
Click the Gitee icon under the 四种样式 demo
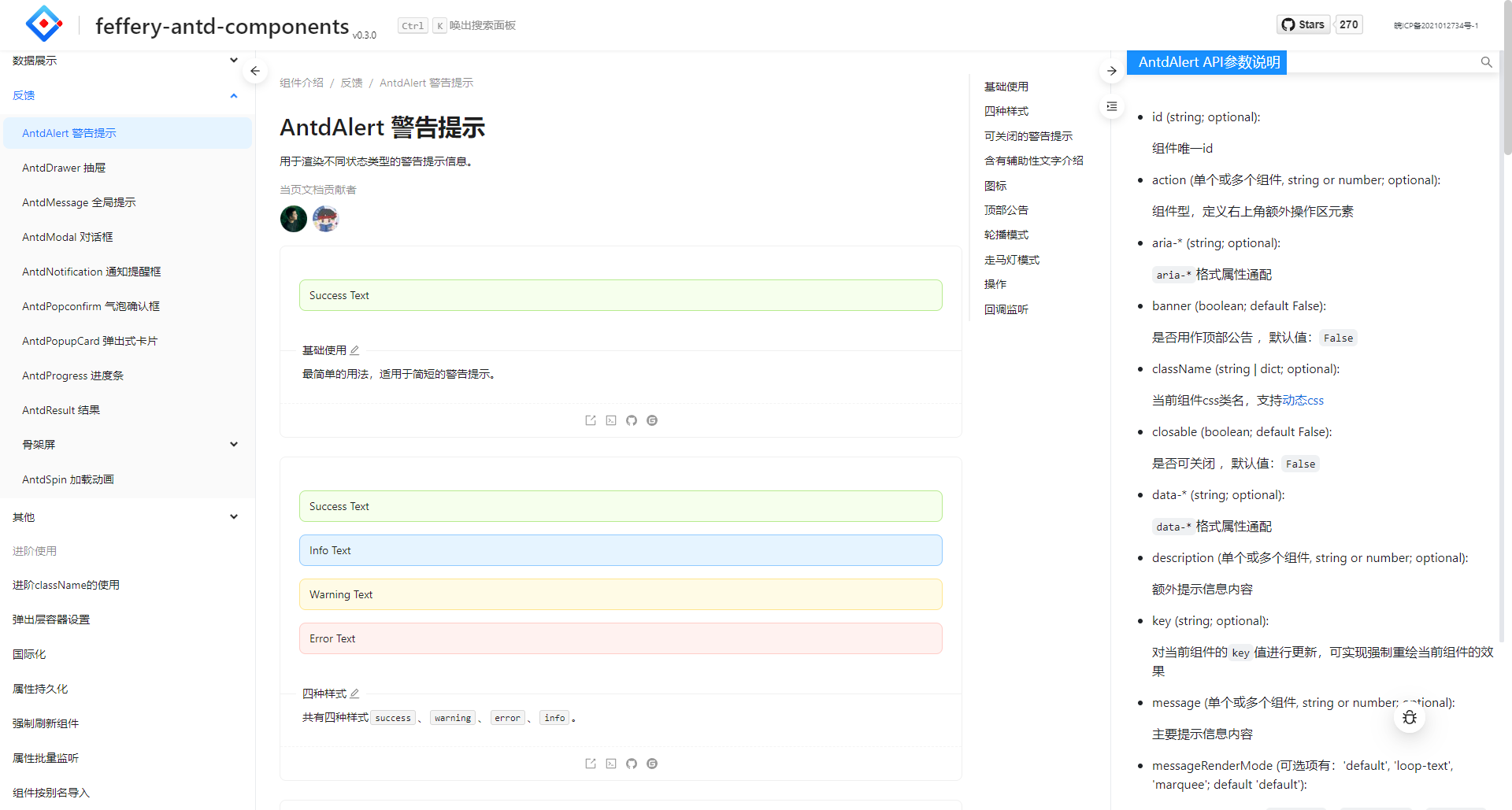click(x=652, y=764)
